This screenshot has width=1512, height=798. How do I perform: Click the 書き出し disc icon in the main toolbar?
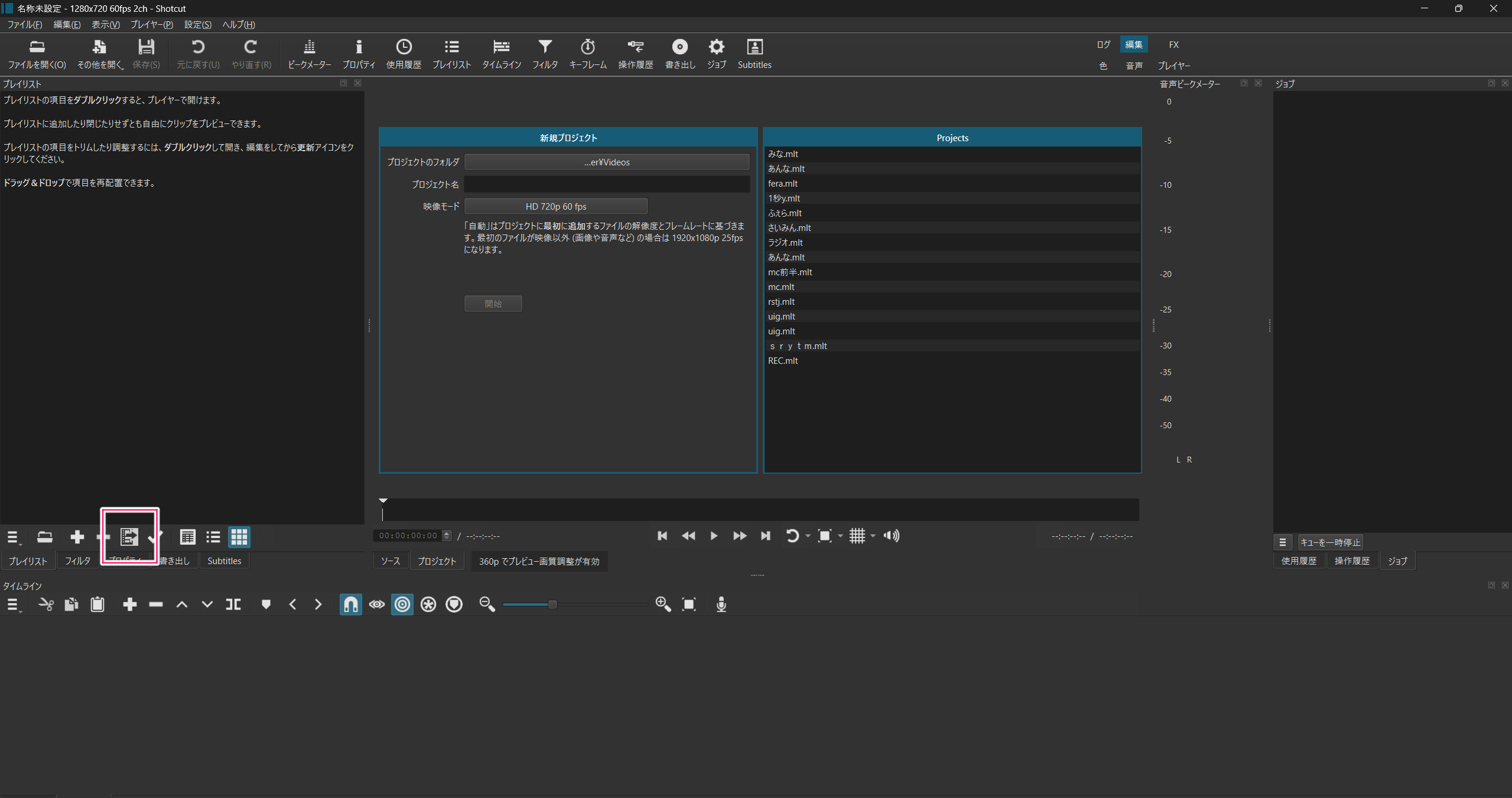pos(680,54)
